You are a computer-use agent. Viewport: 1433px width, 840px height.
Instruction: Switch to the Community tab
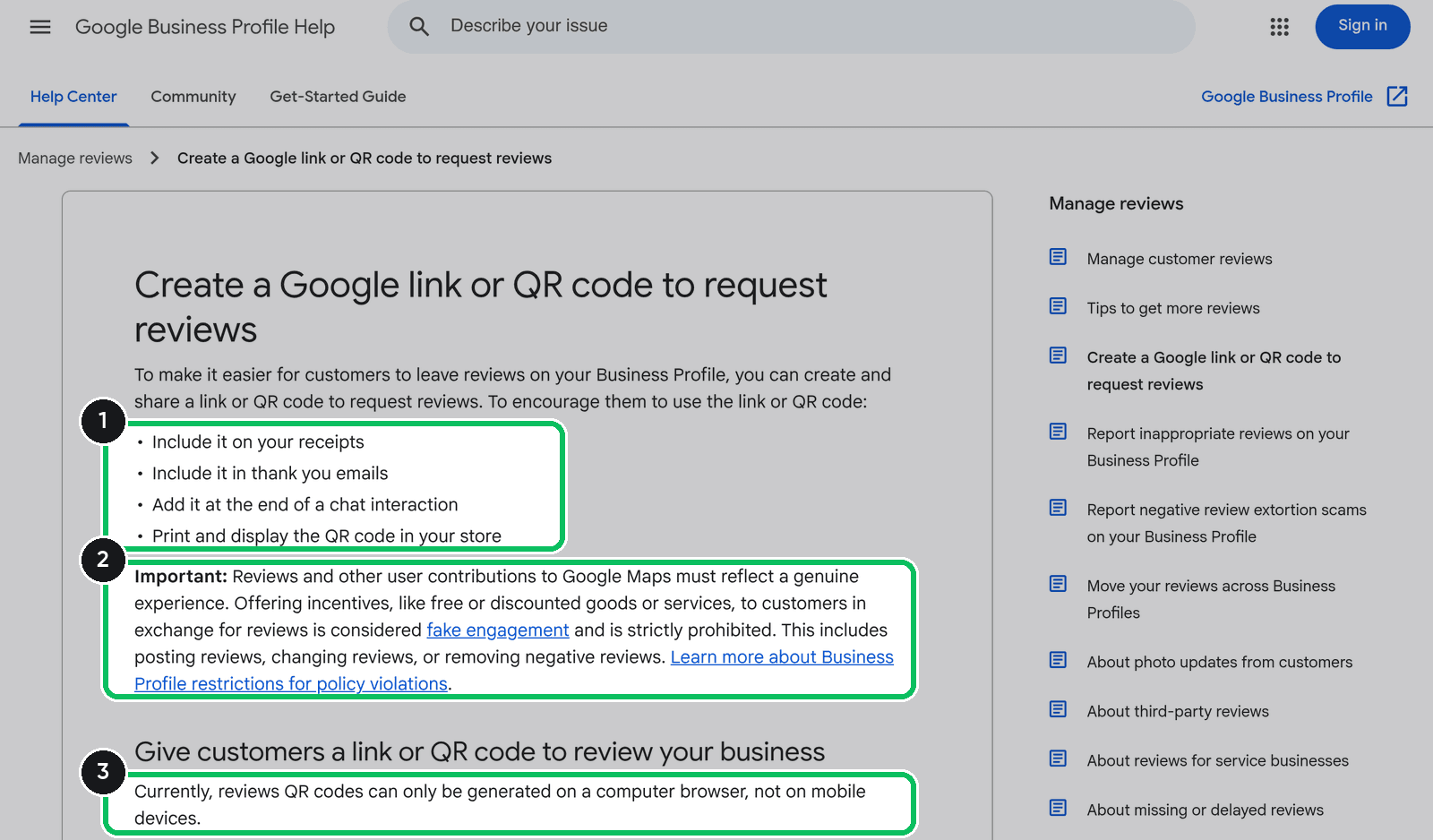pos(193,97)
